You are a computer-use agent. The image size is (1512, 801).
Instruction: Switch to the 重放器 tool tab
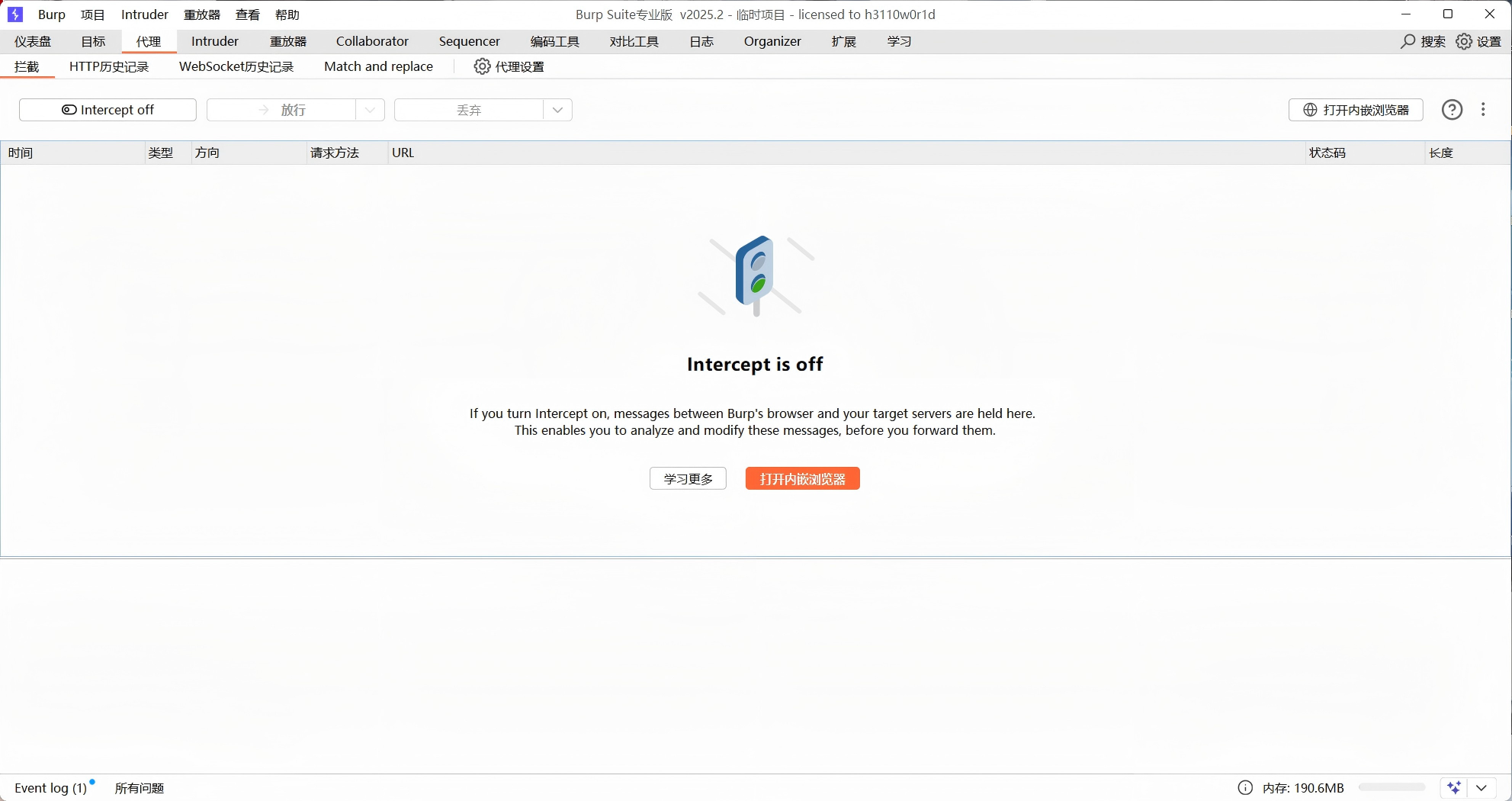[288, 41]
